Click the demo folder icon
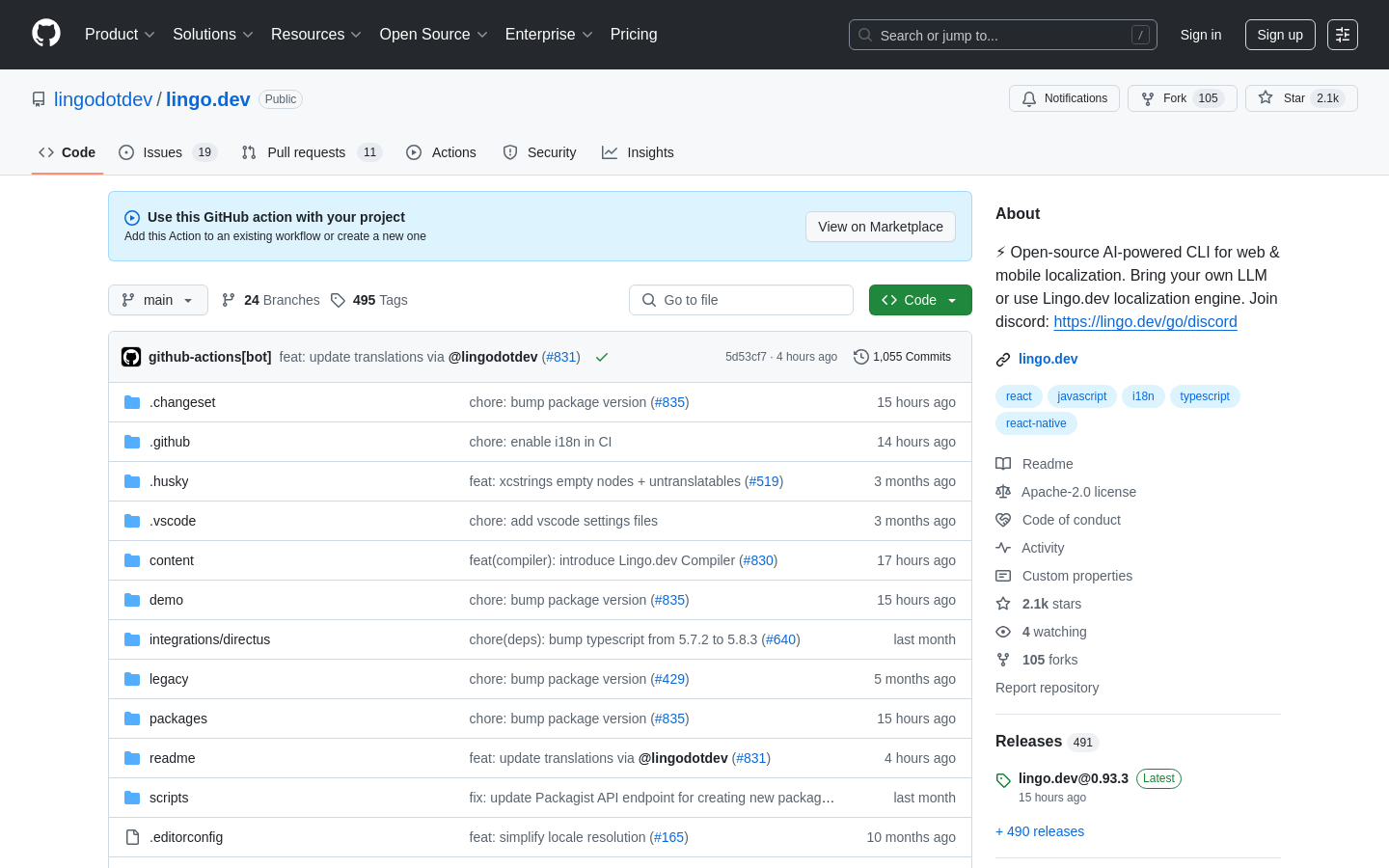This screenshot has height=868, width=1389. (132, 600)
